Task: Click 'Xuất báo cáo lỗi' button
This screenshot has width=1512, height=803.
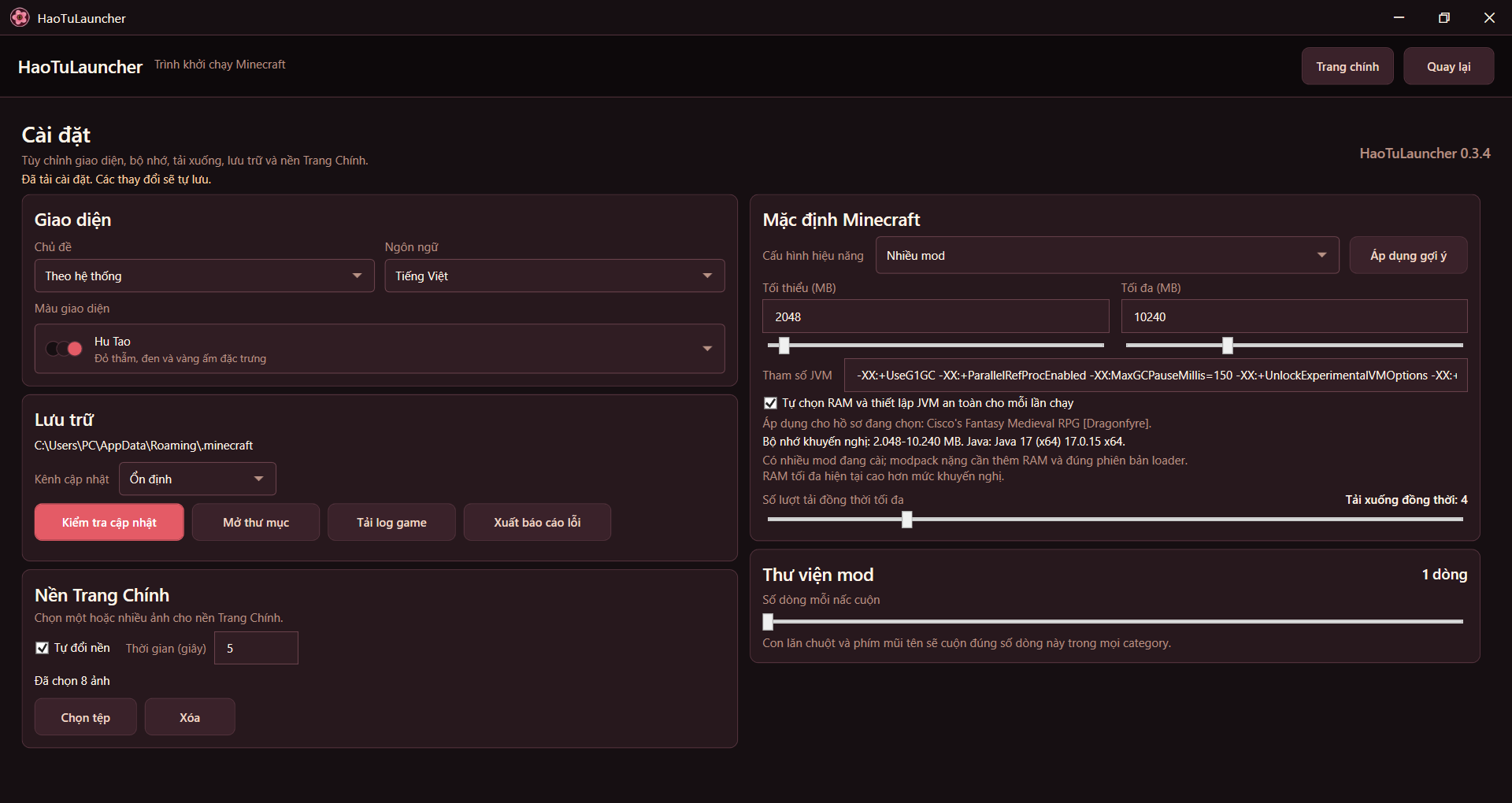Action: pos(537,522)
